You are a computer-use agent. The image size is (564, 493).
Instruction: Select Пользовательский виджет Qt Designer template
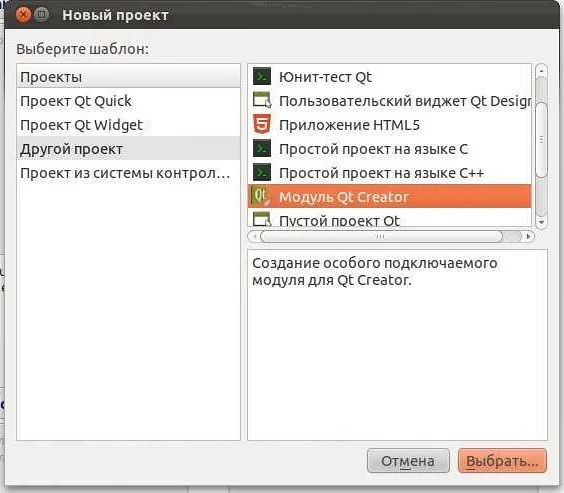click(390, 101)
